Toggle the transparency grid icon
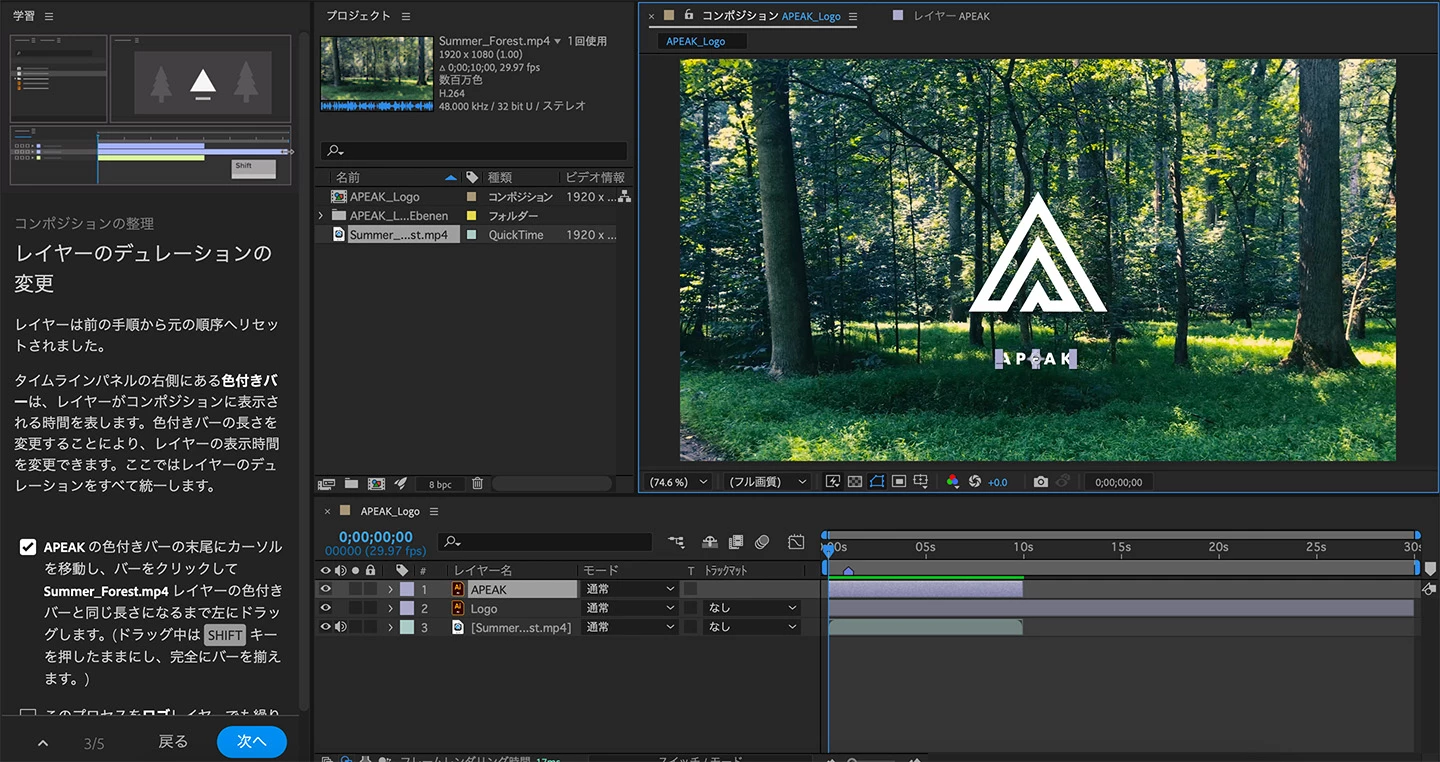 point(855,481)
